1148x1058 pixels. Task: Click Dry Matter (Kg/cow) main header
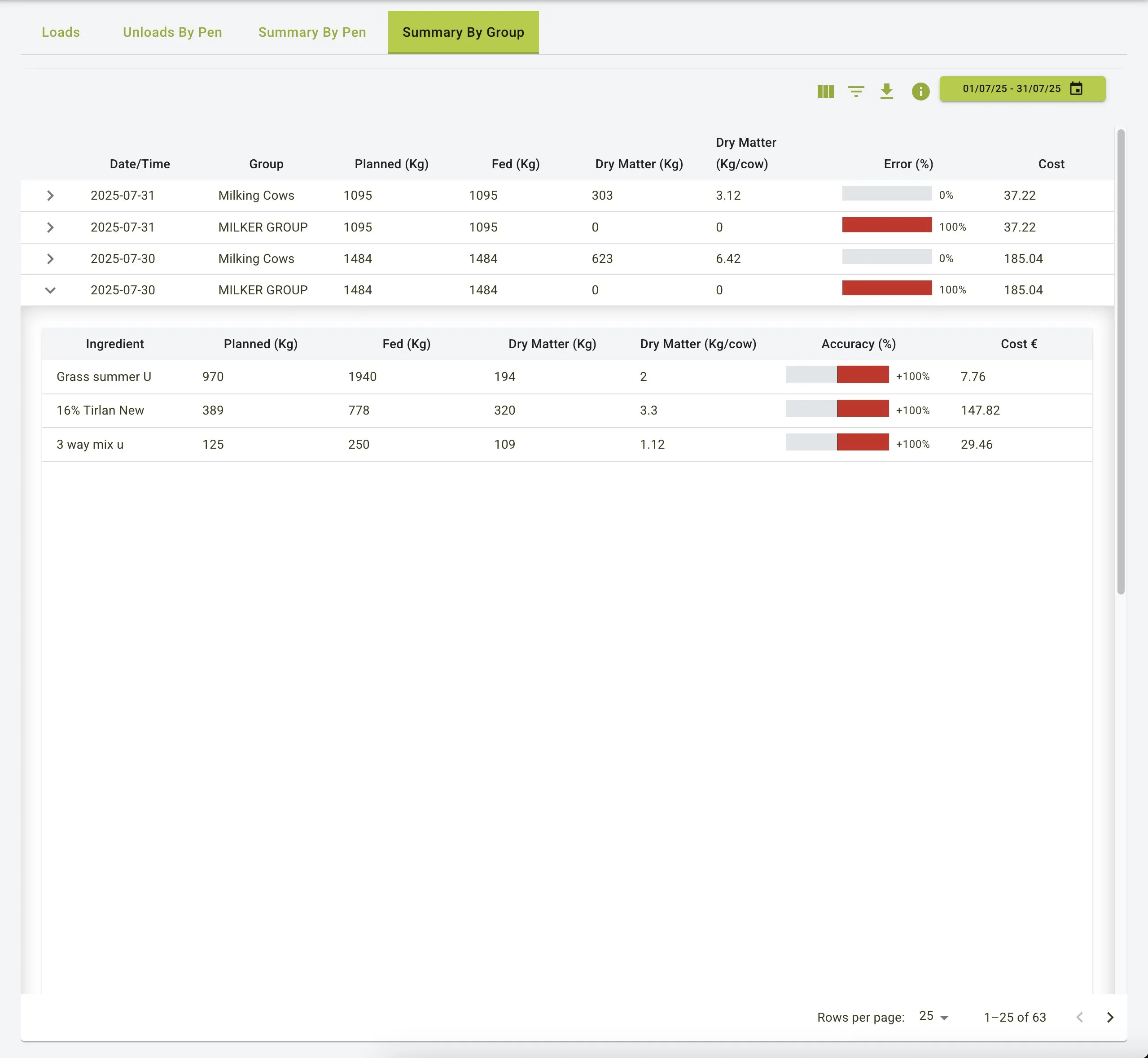(x=745, y=153)
